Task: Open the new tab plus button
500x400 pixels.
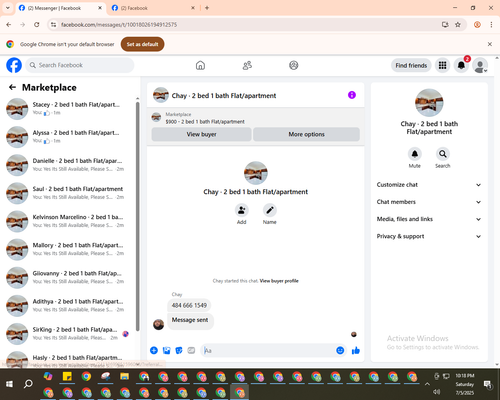Action: click(x=207, y=8)
